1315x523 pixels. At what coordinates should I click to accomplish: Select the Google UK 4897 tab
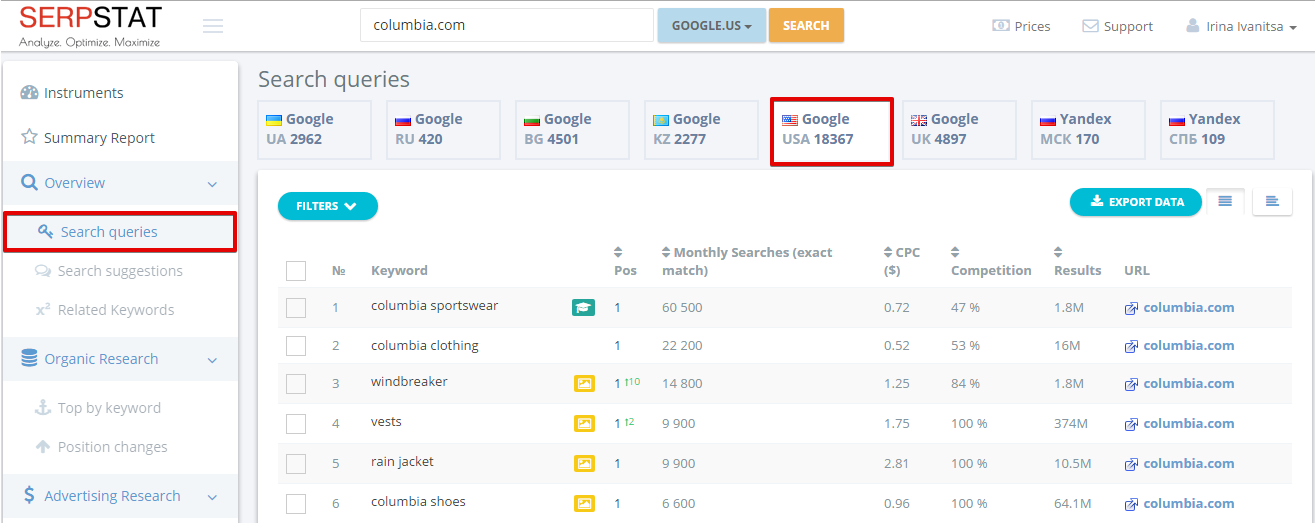(x=959, y=129)
